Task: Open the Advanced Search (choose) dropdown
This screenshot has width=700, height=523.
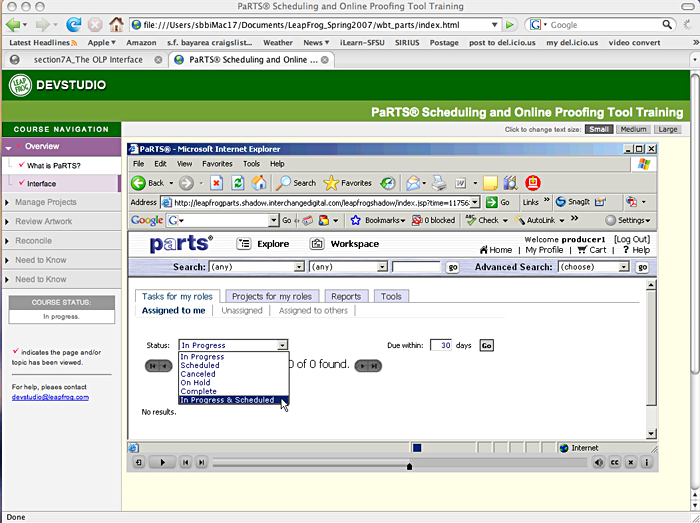Action: click(x=624, y=267)
